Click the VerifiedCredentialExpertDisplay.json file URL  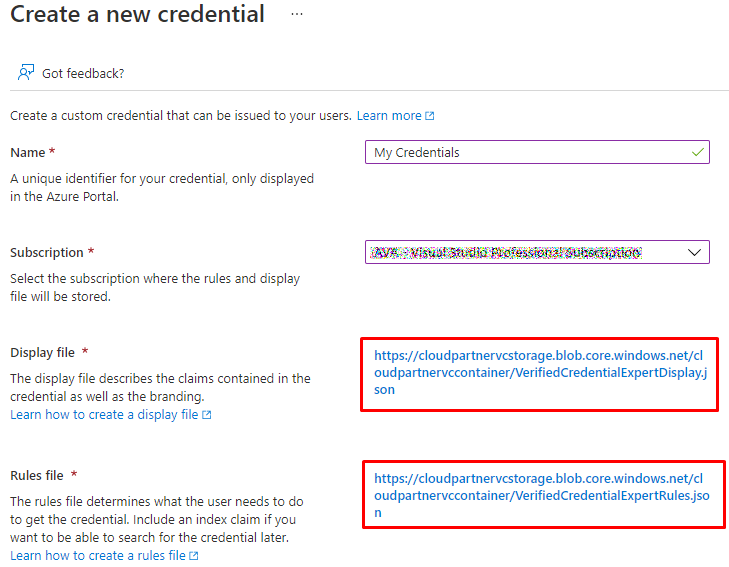[x=539, y=372]
